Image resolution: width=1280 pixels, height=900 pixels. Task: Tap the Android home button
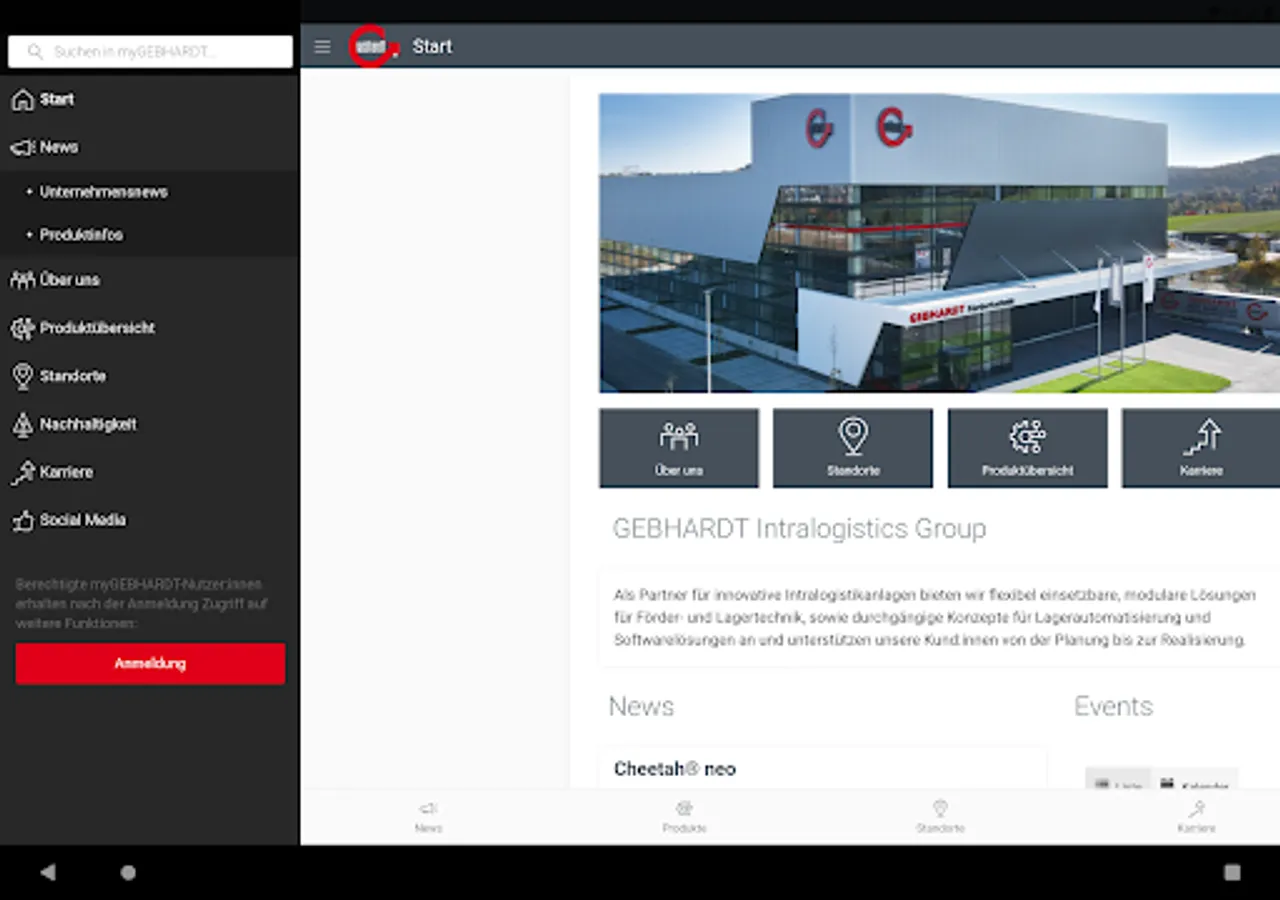coord(128,872)
